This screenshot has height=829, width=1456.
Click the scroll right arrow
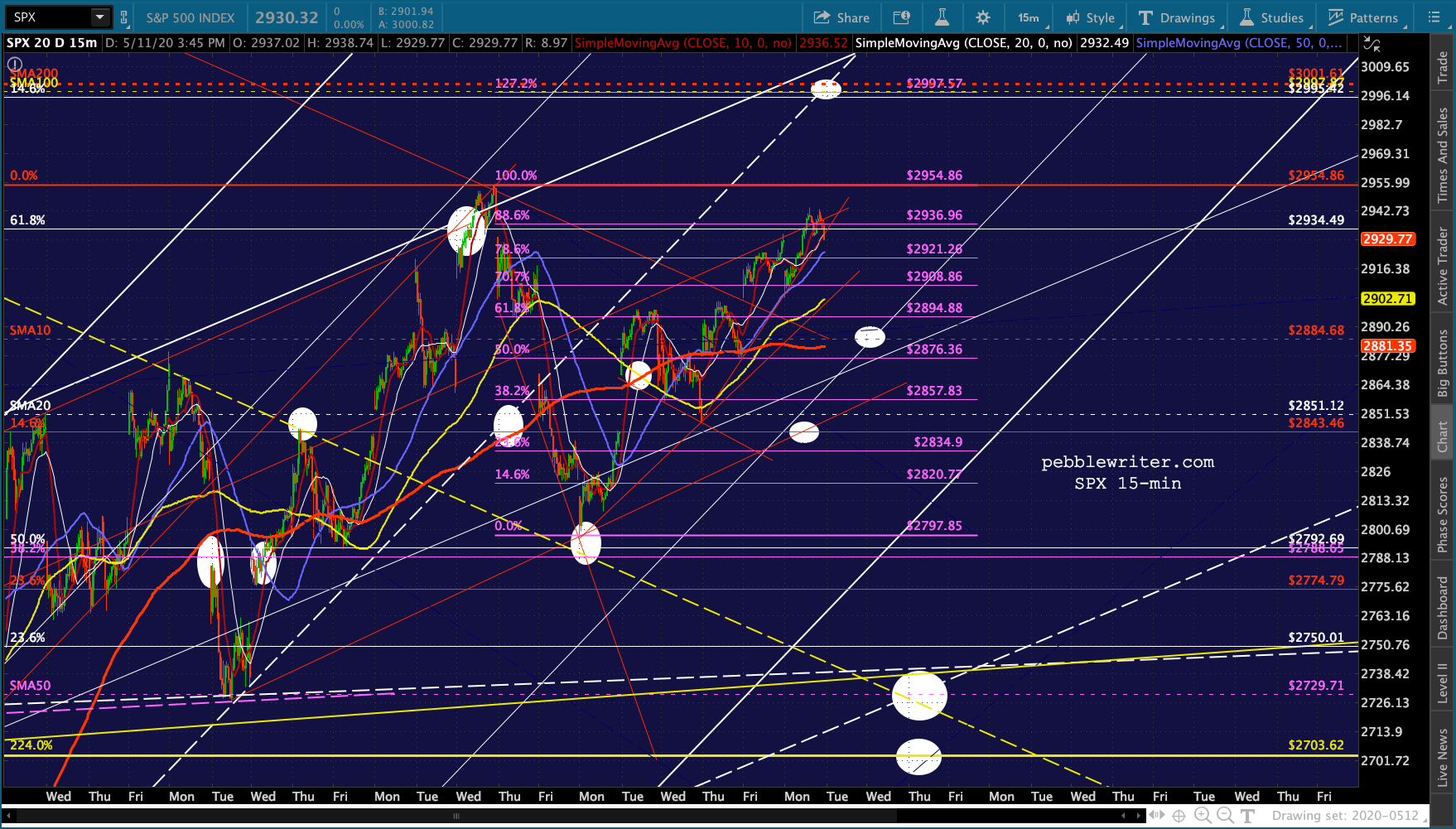pos(1140,816)
